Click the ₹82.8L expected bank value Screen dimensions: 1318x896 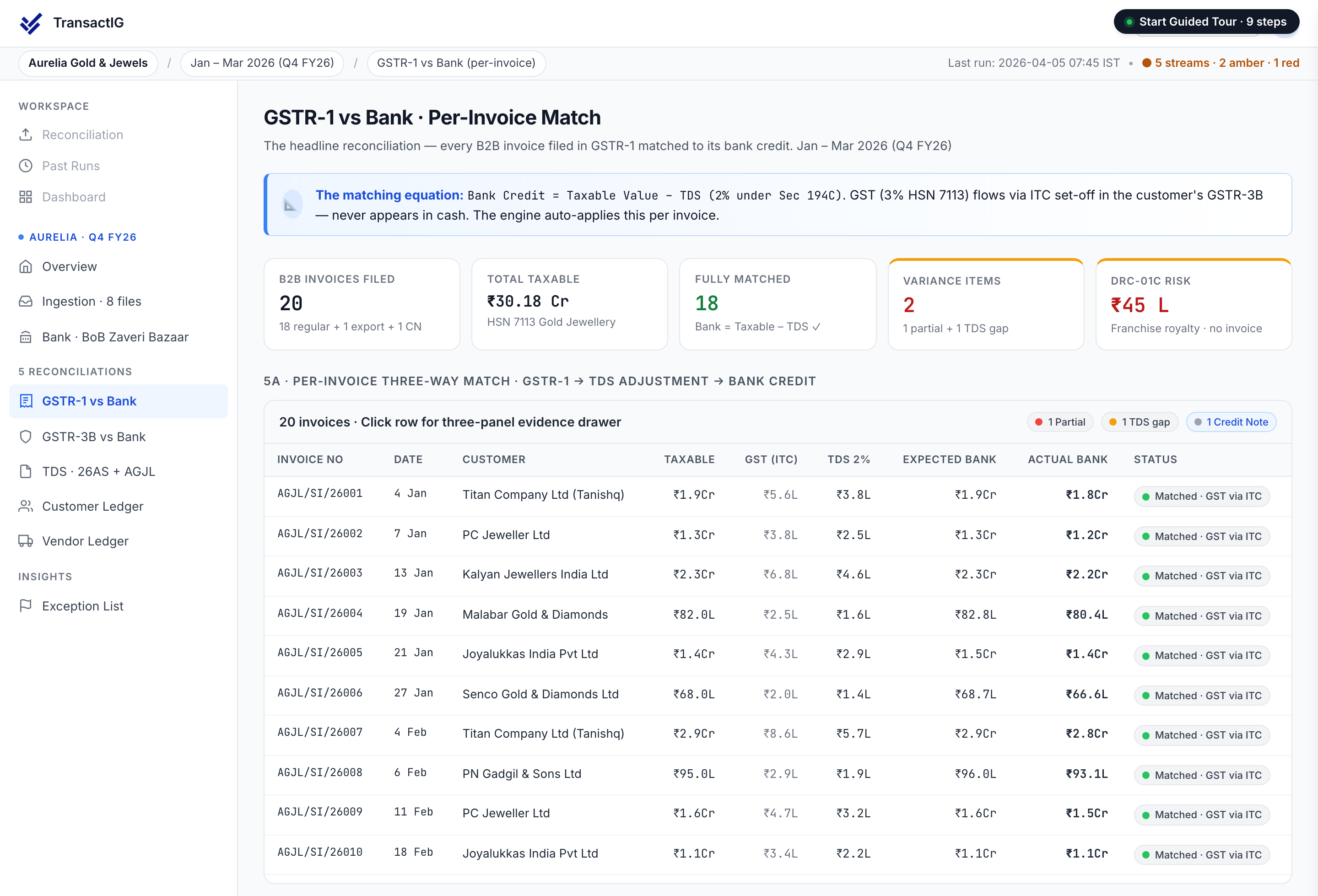pyautogui.click(x=975, y=614)
